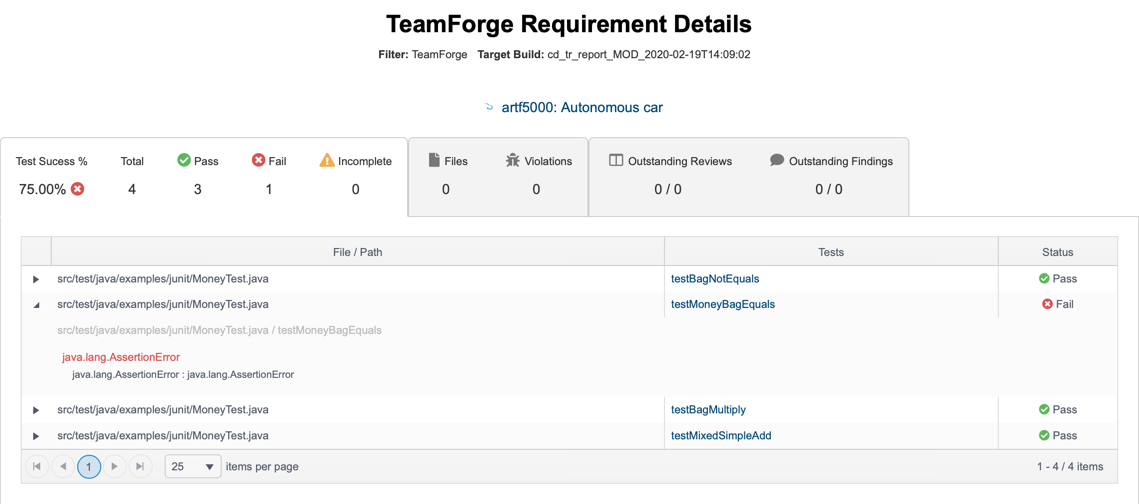1139x504 pixels.
Task: Switch to the Files and Violations tab
Action: point(498,176)
